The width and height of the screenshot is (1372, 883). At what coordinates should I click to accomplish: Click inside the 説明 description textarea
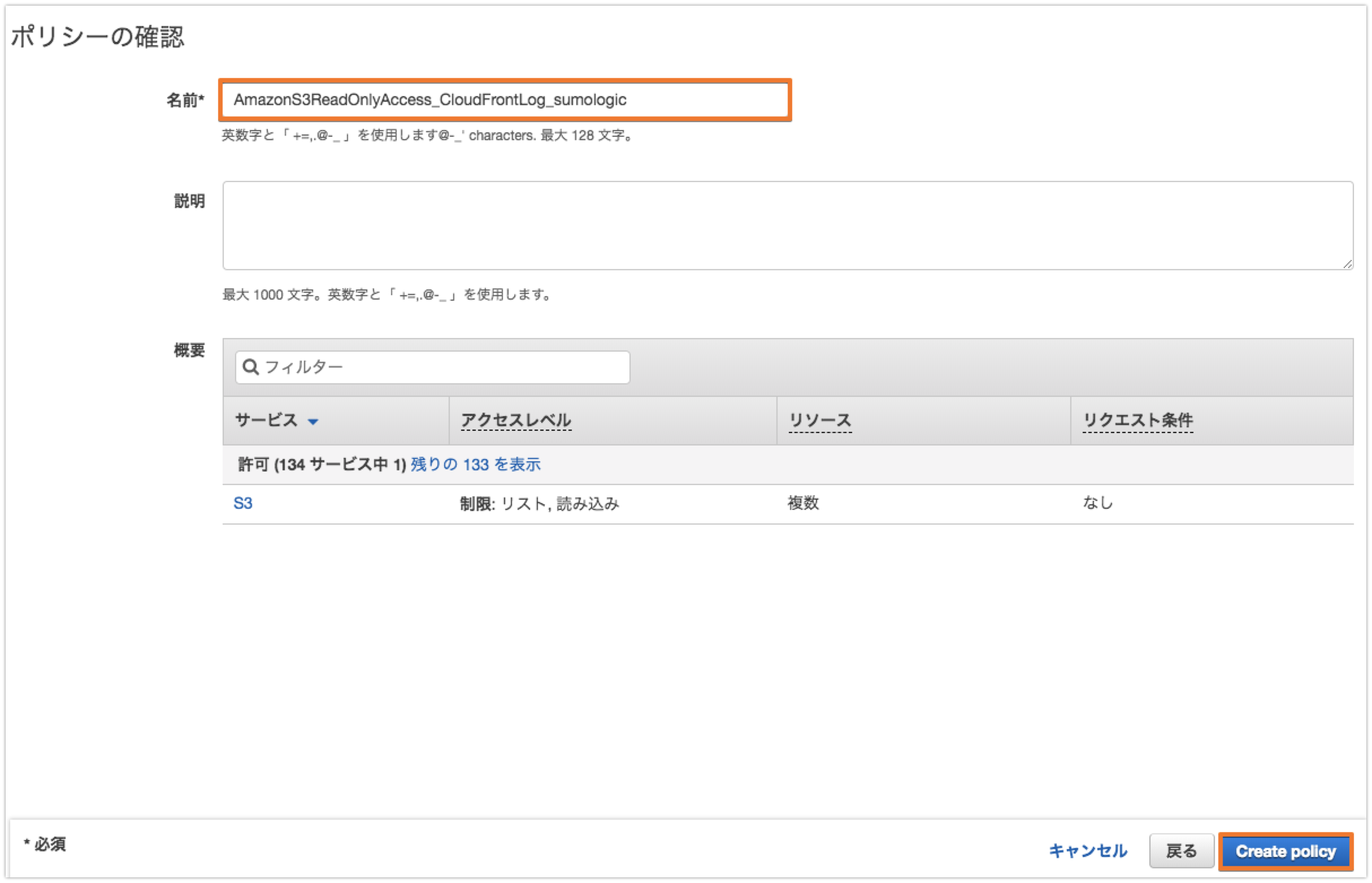pos(785,226)
